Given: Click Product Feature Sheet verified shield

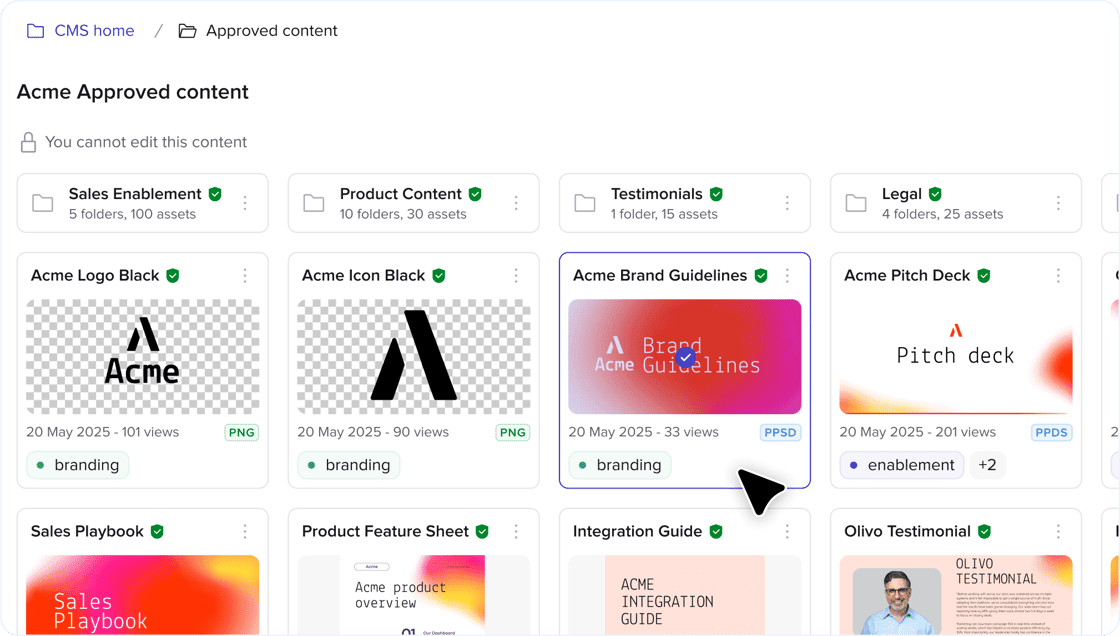Looking at the screenshot, I should (482, 531).
